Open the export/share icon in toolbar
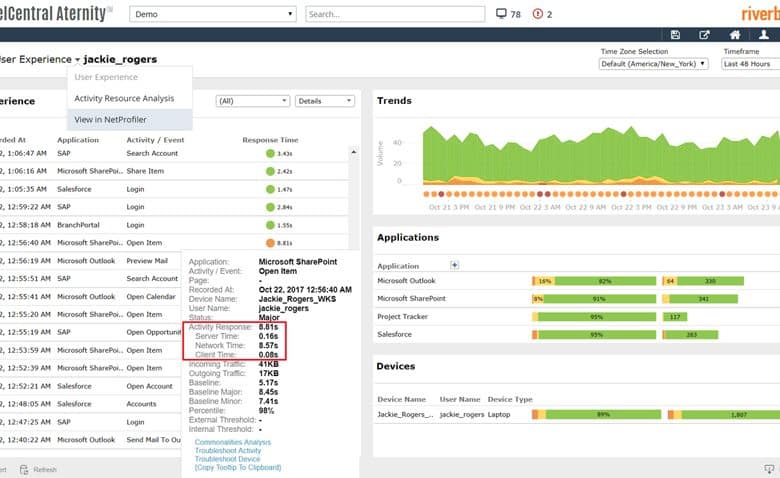The width and height of the screenshot is (780, 478). pyautogui.click(x=704, y=35)
